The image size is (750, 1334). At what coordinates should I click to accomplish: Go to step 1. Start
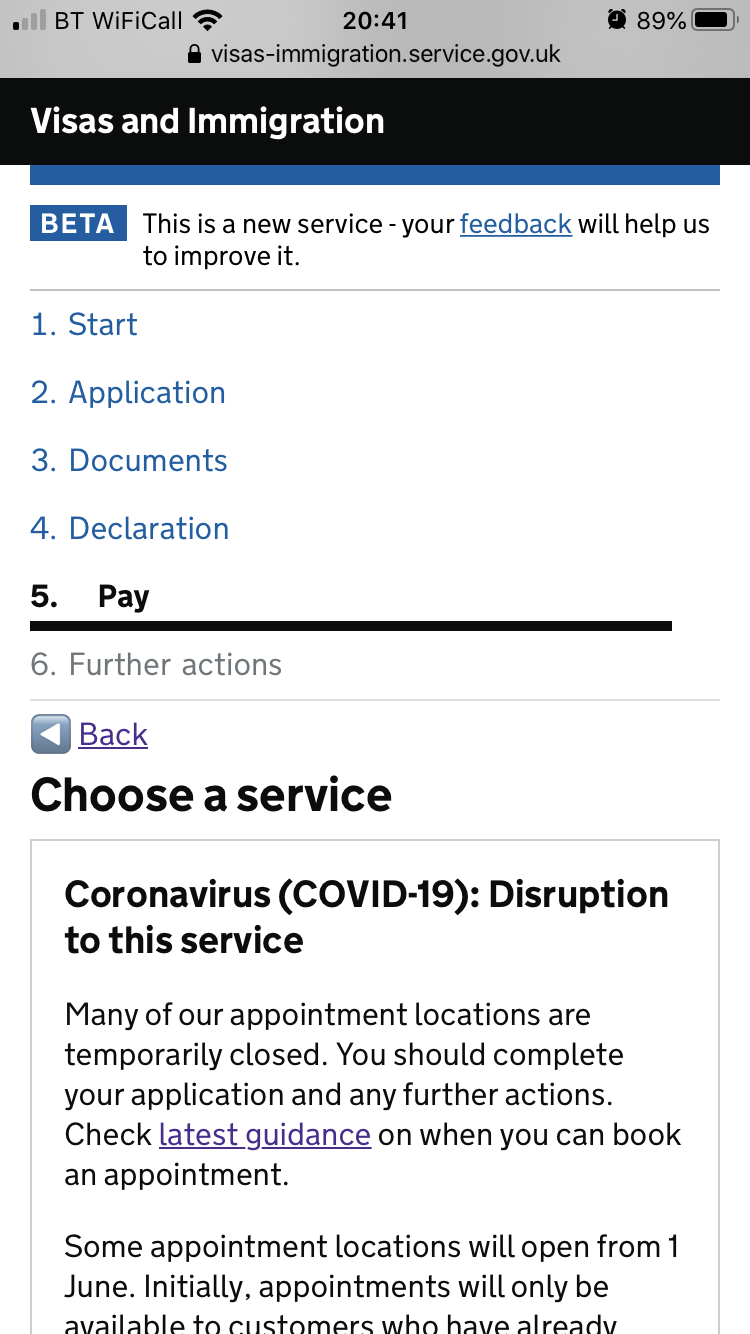[84, 324]
